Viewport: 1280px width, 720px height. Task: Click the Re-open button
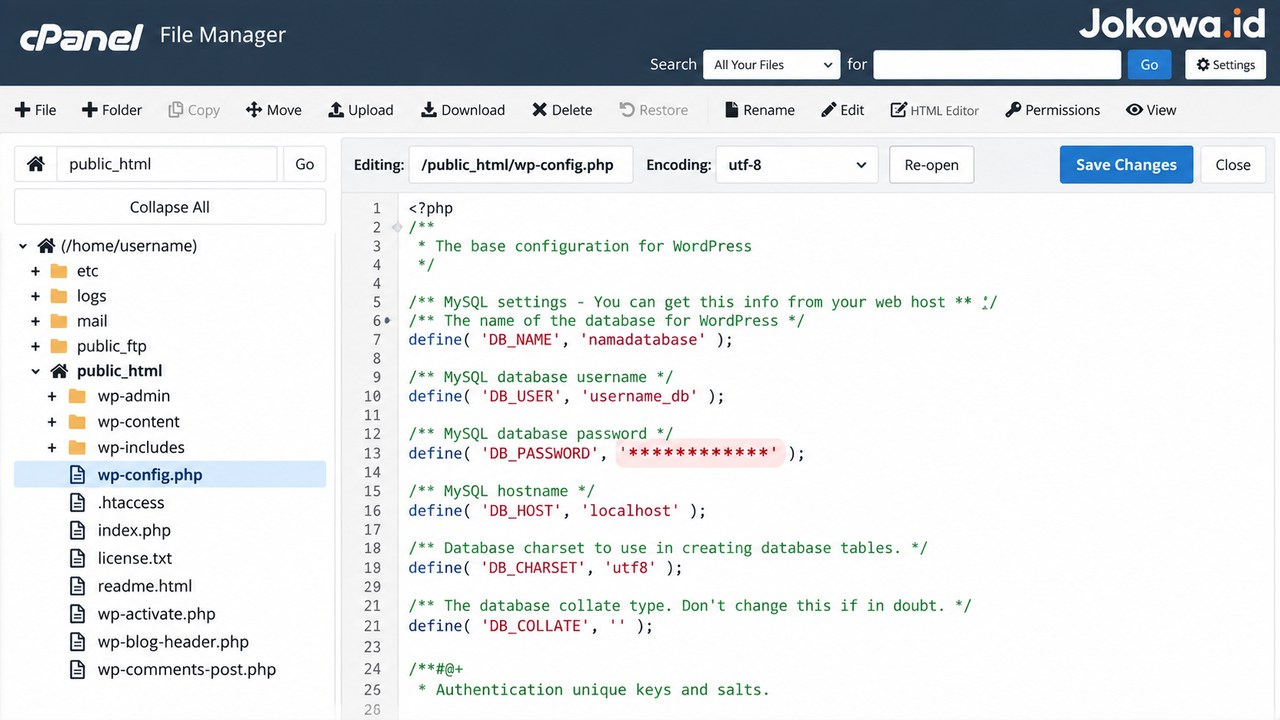click(x=931, y=165)
